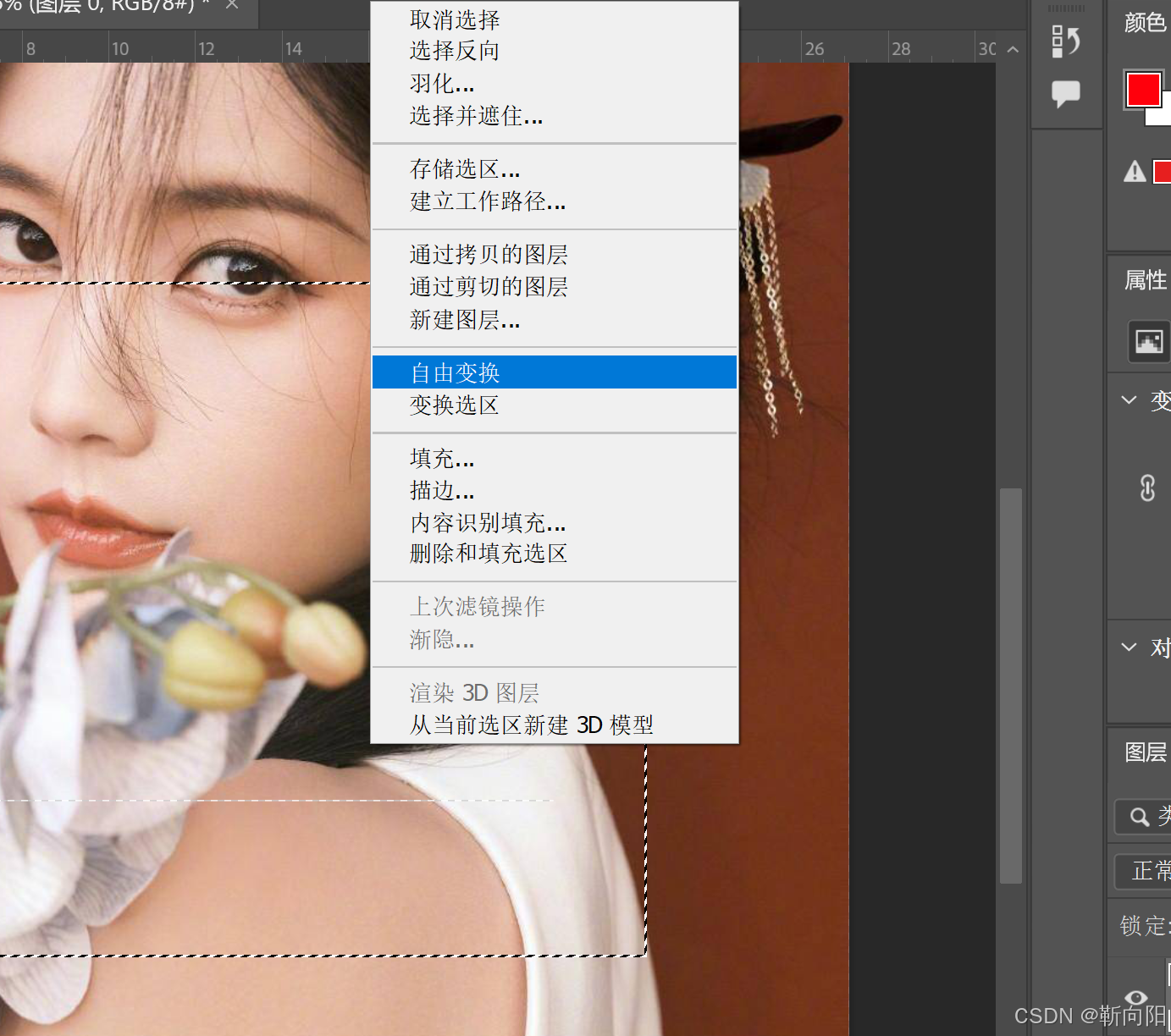Switch to the 属性 panel tab
Image resolution: width=1171 pixels, height=1036 pixels.
[x=1146, y=280]
